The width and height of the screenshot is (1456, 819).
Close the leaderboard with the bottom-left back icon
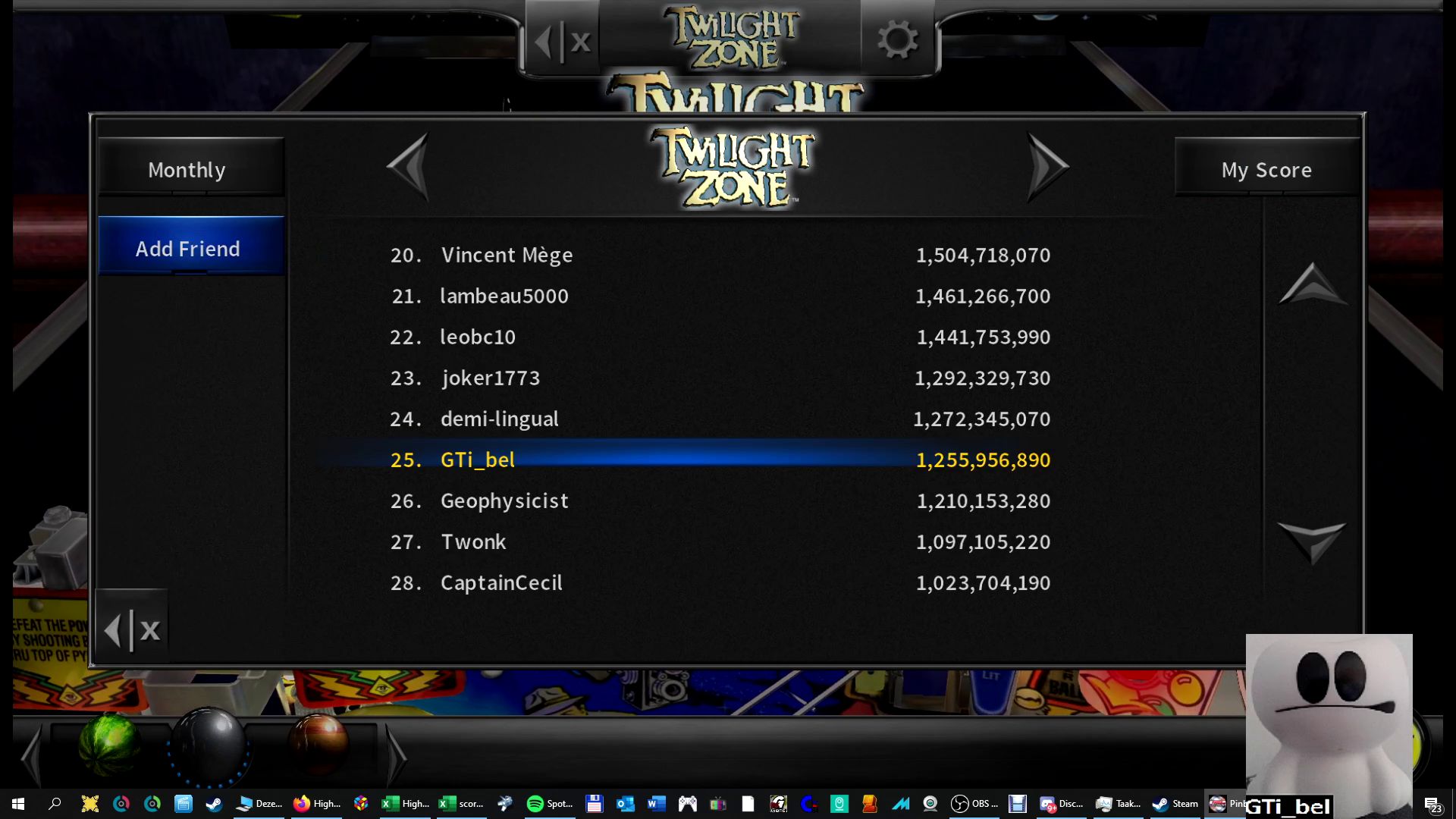click(132, 629)
